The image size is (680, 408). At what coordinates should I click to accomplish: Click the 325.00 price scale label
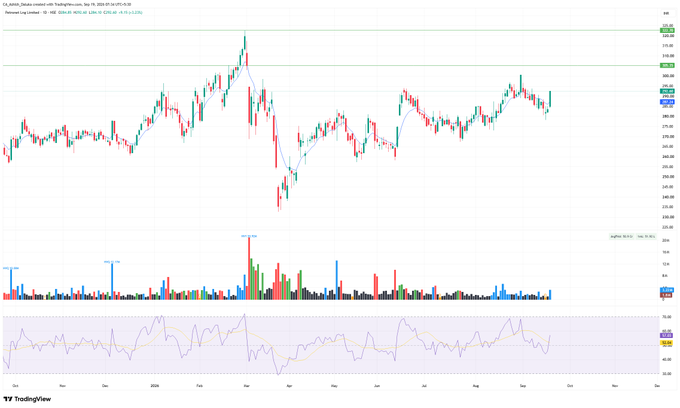pyautogui.click(x=668, y=26)
